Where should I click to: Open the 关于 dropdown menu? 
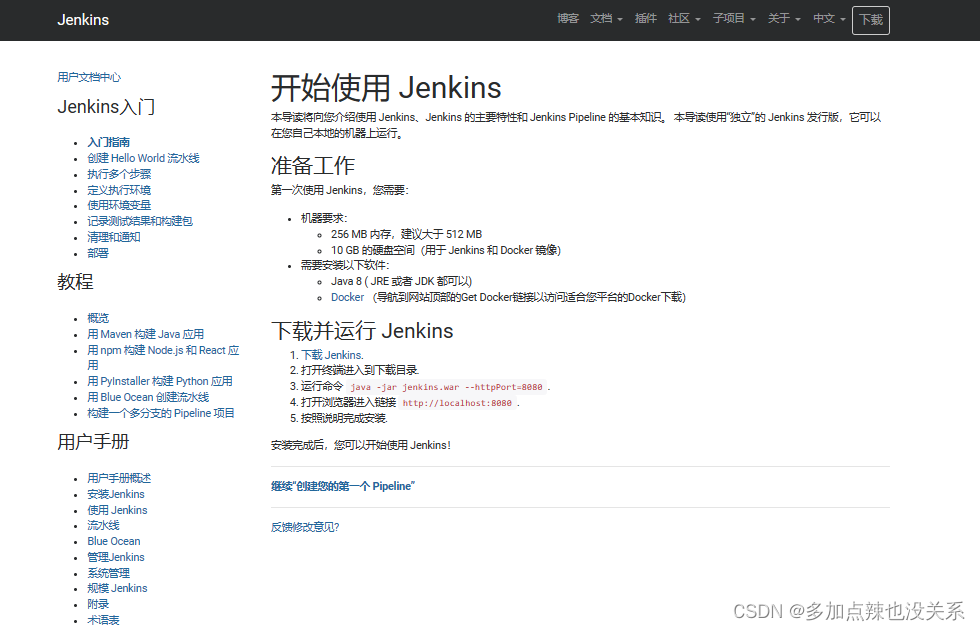click(x=784, y=19)
